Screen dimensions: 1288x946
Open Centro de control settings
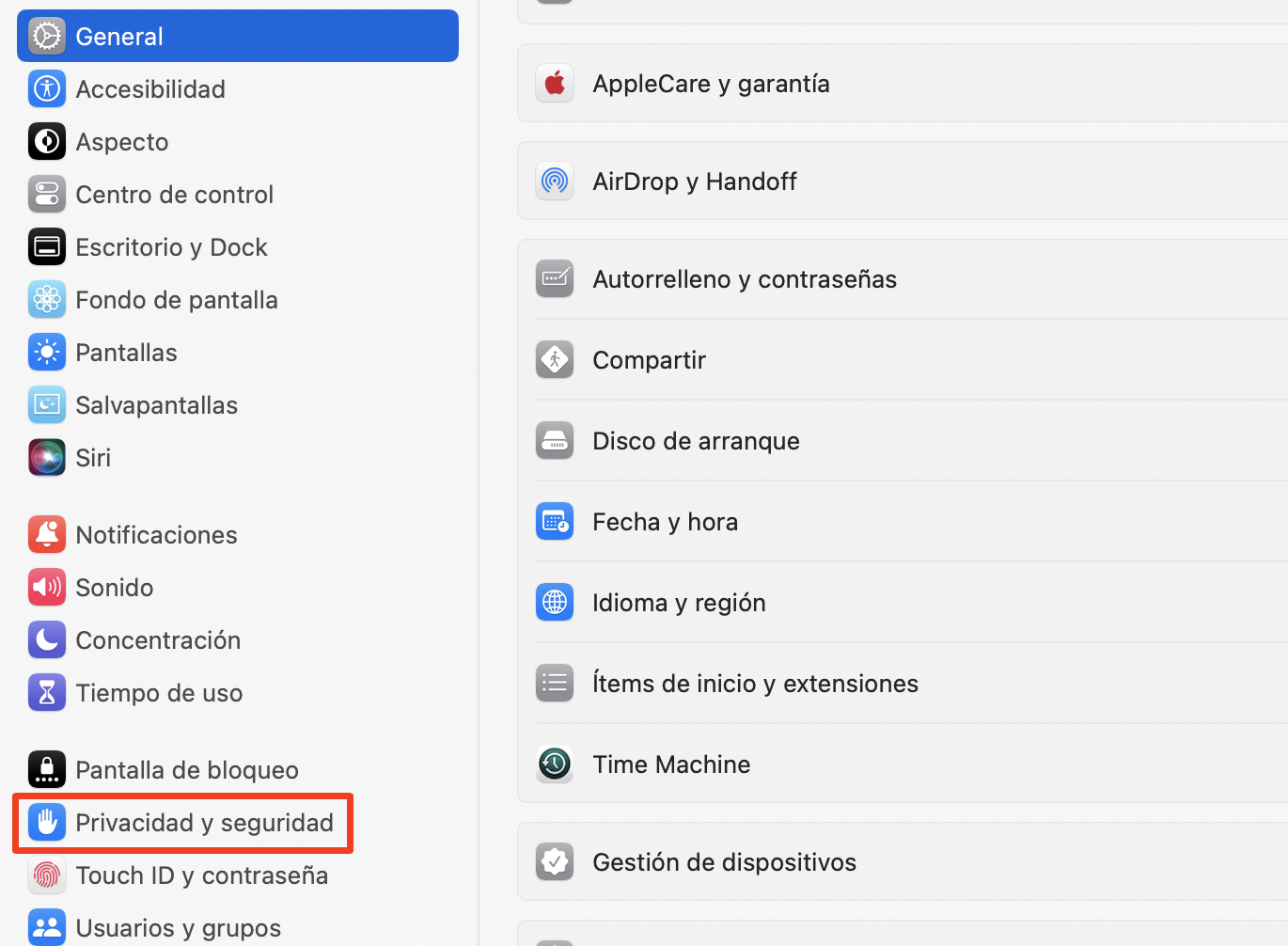47,194
